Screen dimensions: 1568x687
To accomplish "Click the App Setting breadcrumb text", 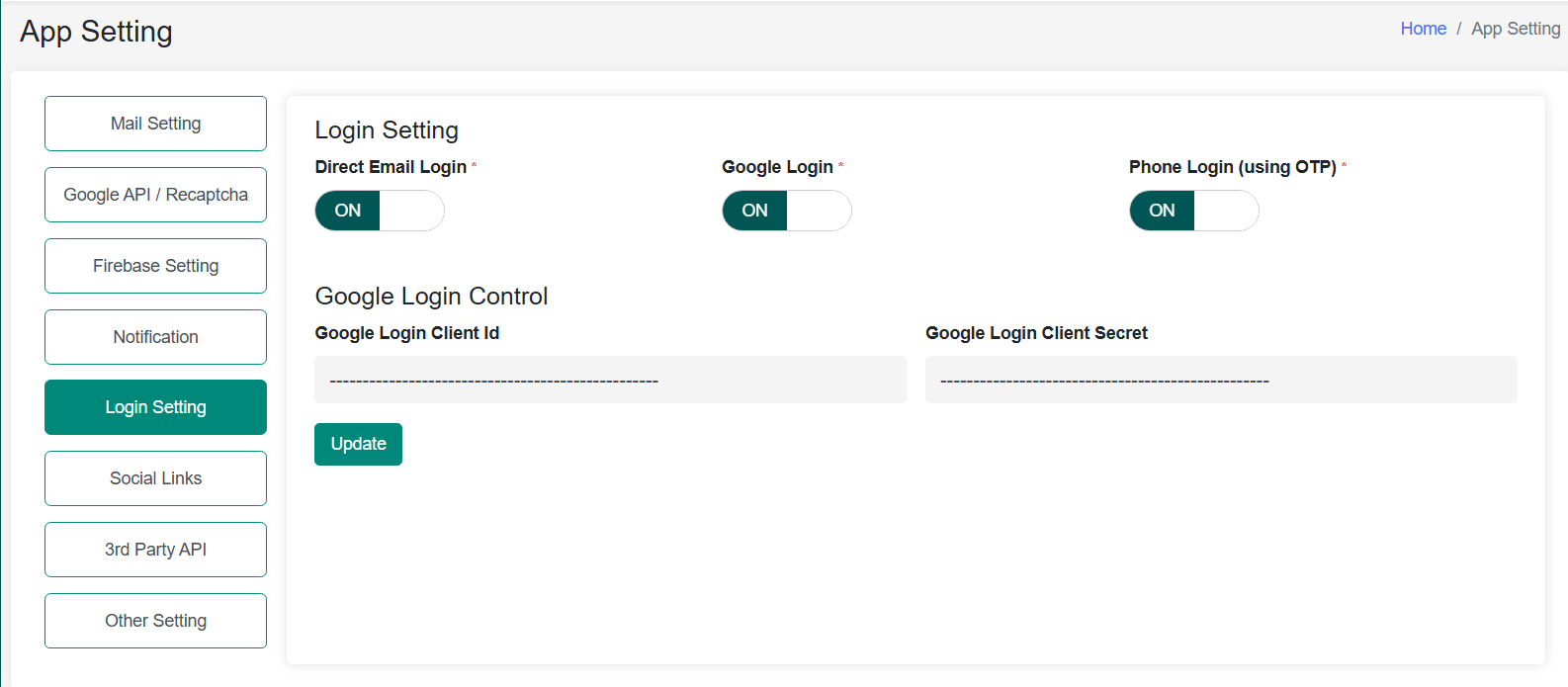I will tap(1516, 29).
